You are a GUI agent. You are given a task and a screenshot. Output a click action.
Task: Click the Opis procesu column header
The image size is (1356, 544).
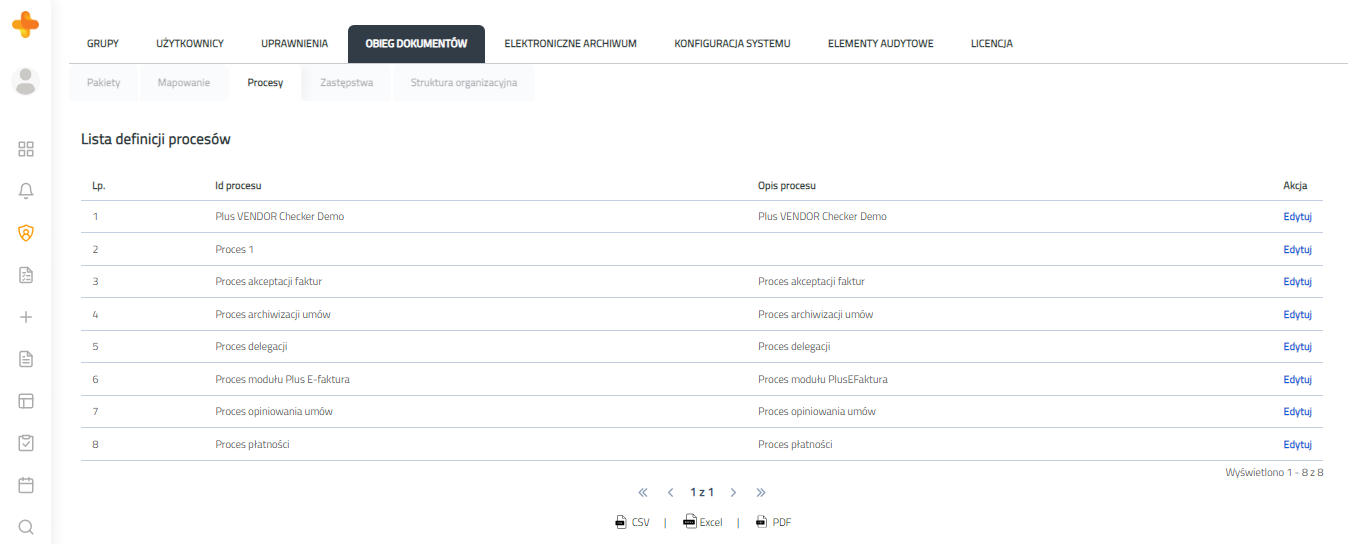[x=787, y=186]
